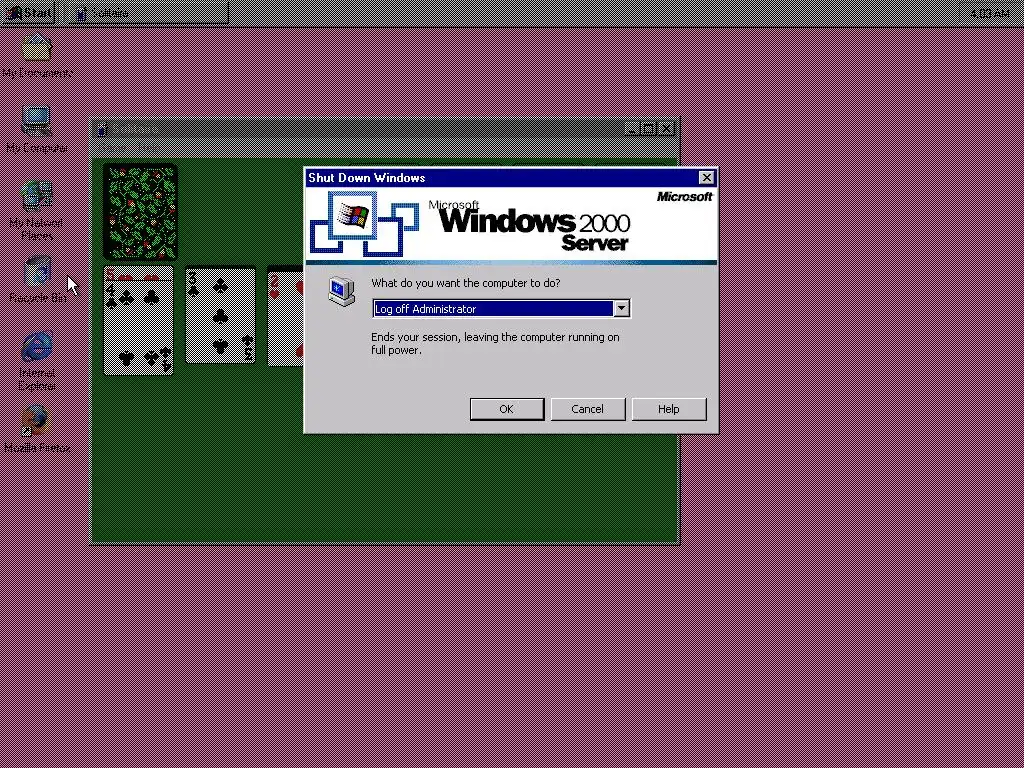The image size is (1024, 768).
Task: Select the My Computer desktop icon
Action: [x=37, y=129]
